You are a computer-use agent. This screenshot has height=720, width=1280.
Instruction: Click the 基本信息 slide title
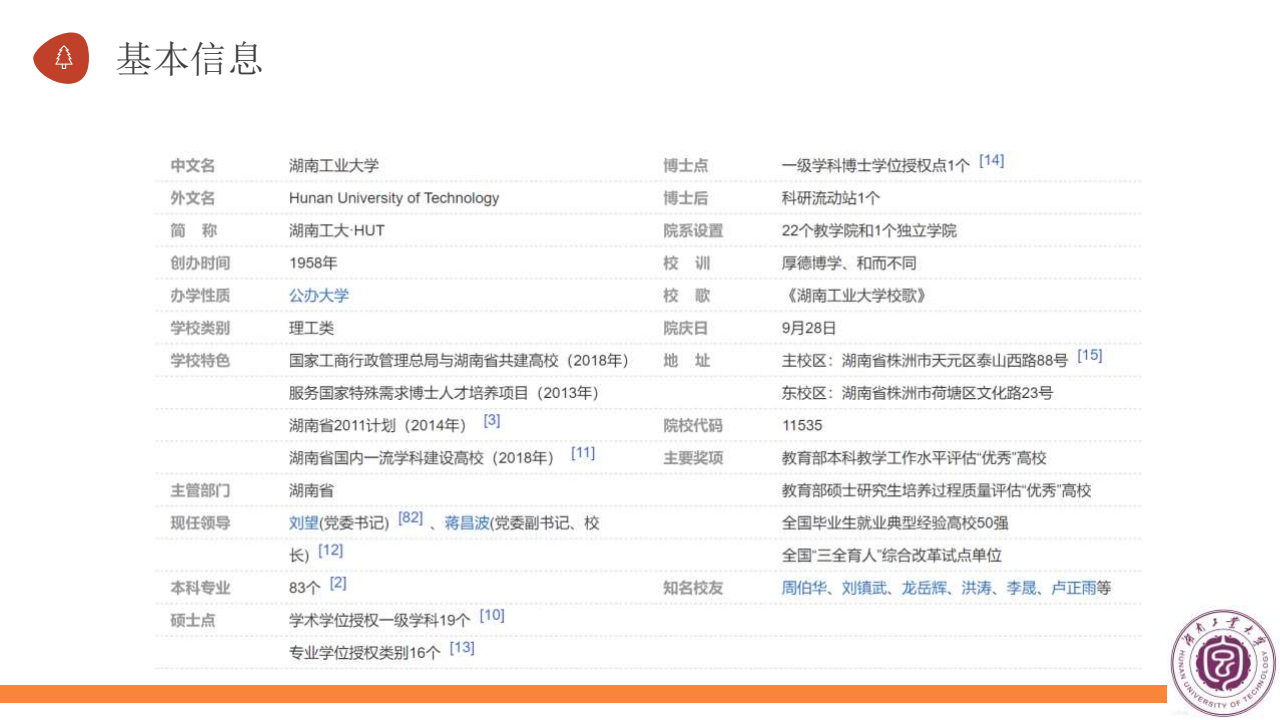pos(189,59)
